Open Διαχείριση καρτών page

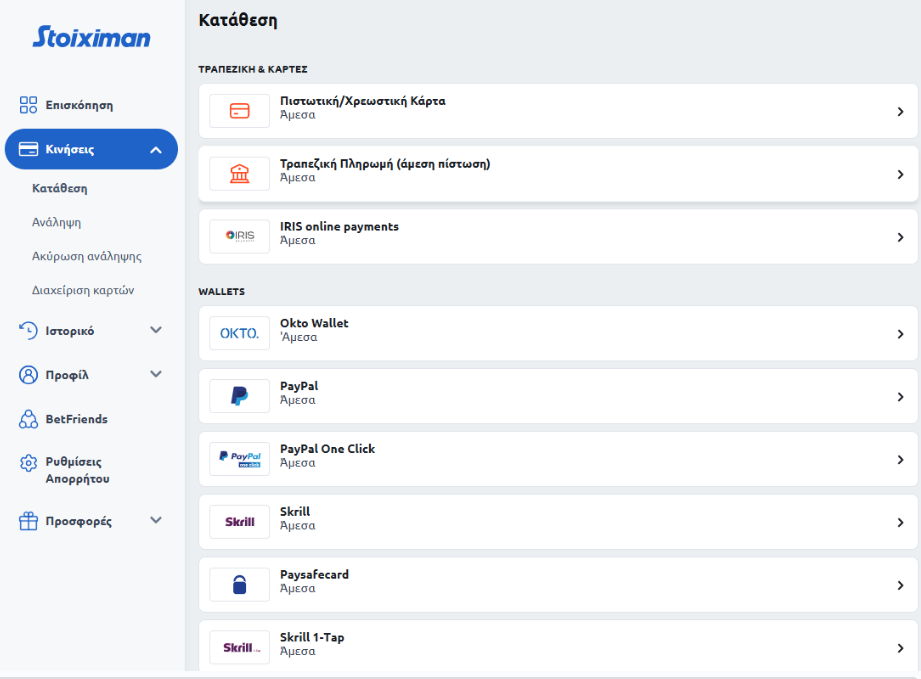click(x=83, y=290)
